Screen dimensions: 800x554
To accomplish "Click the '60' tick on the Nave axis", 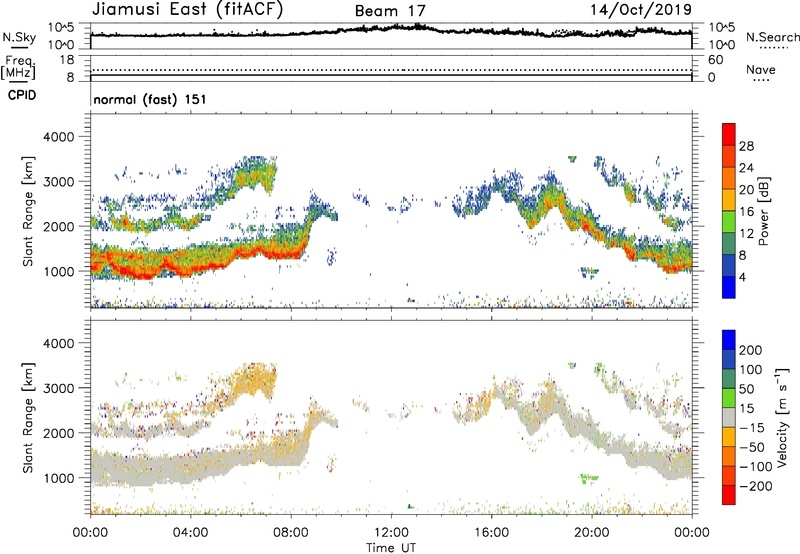I will point(715,60).
